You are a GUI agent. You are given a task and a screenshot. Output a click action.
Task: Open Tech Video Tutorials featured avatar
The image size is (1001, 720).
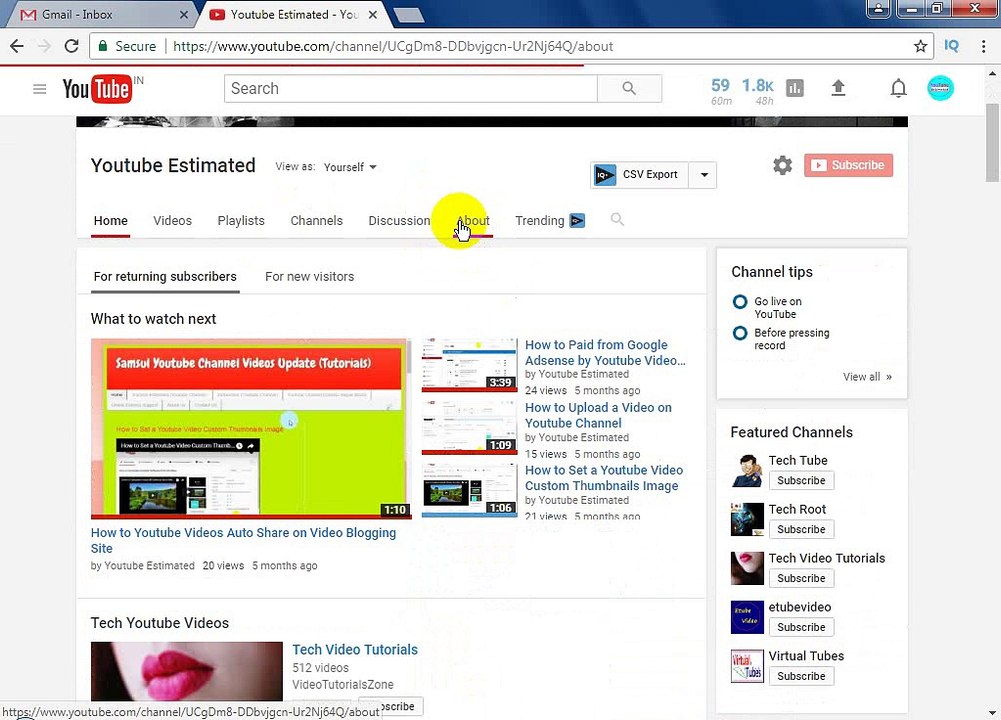point(747,568)
